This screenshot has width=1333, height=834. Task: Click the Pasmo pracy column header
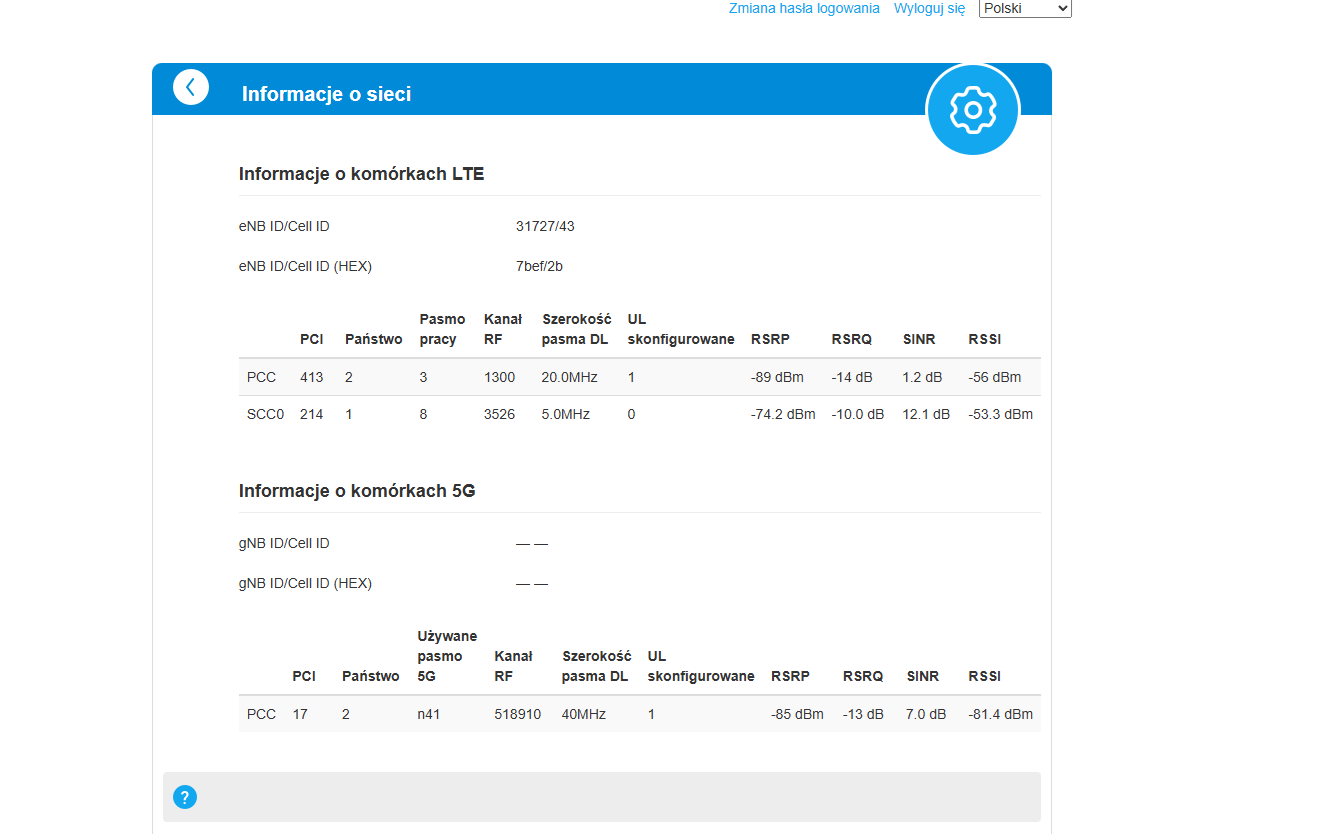click(442, 329)
